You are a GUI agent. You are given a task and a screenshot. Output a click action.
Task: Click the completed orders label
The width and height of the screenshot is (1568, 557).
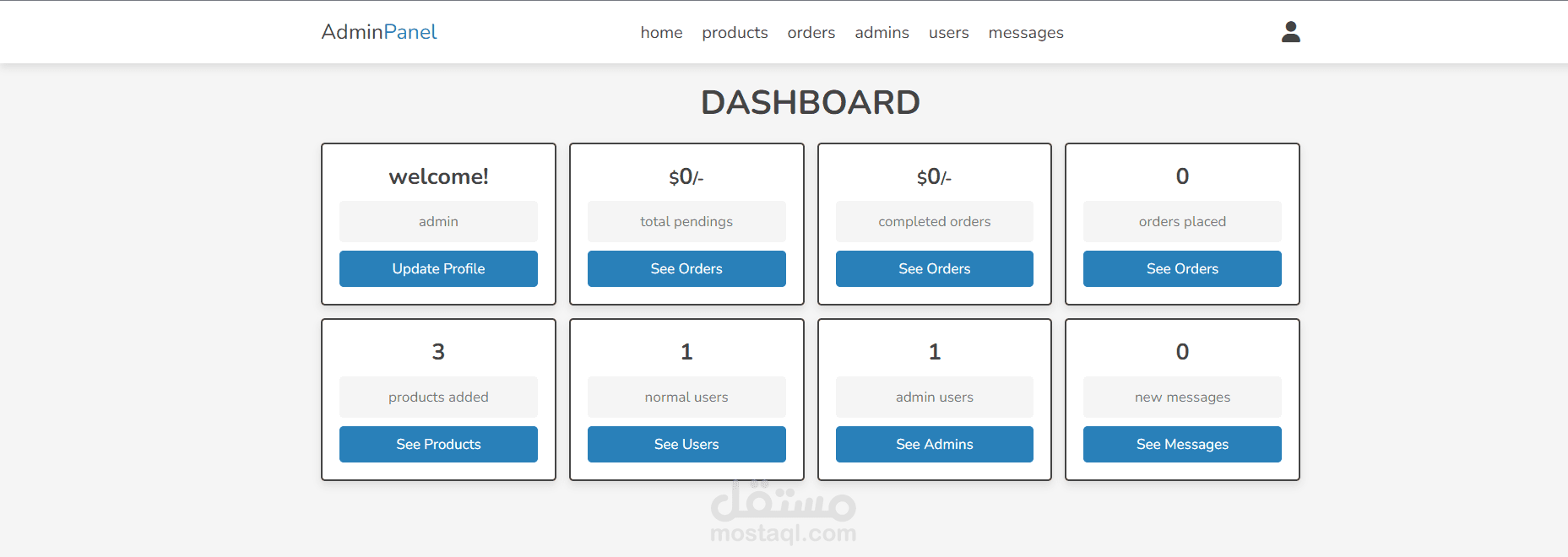[935, 221]
